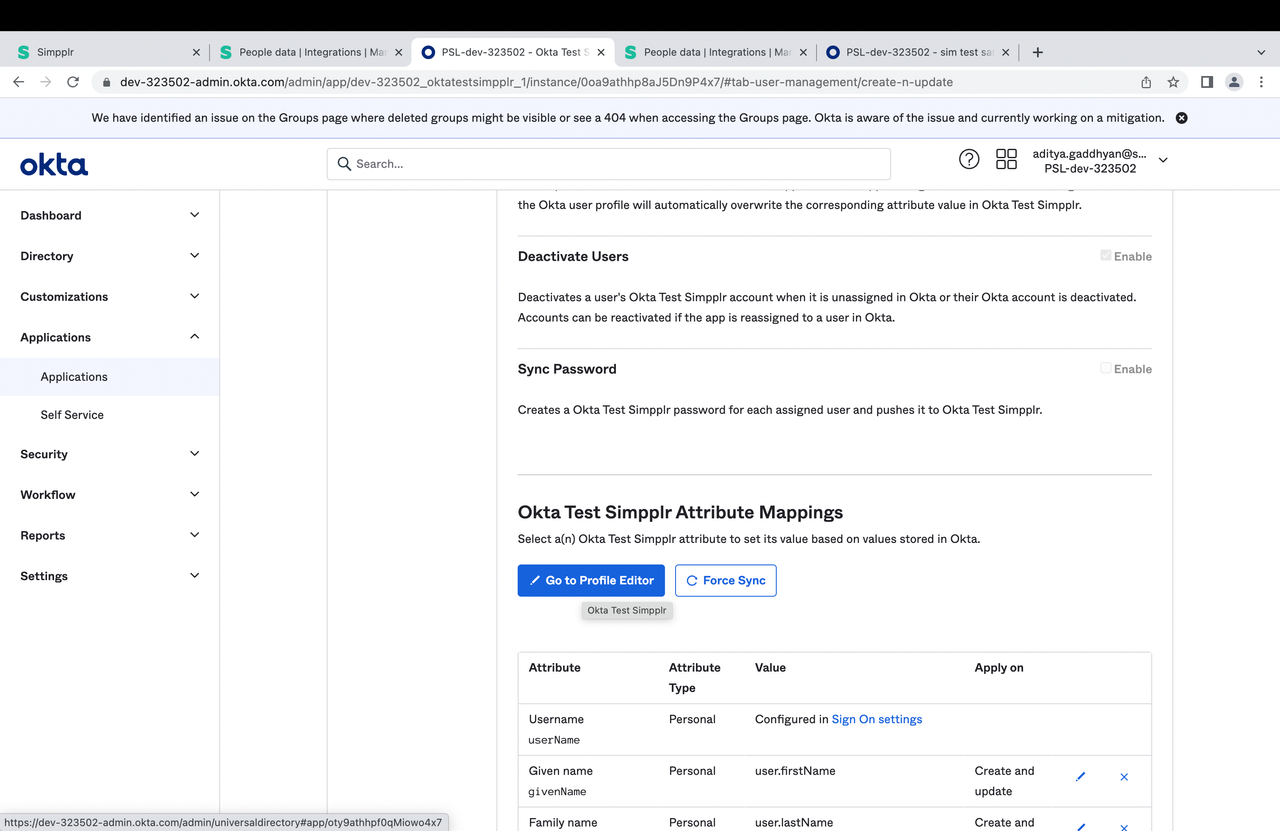
Task: Select Self Service under Applications
Action: tap(71, 414)
